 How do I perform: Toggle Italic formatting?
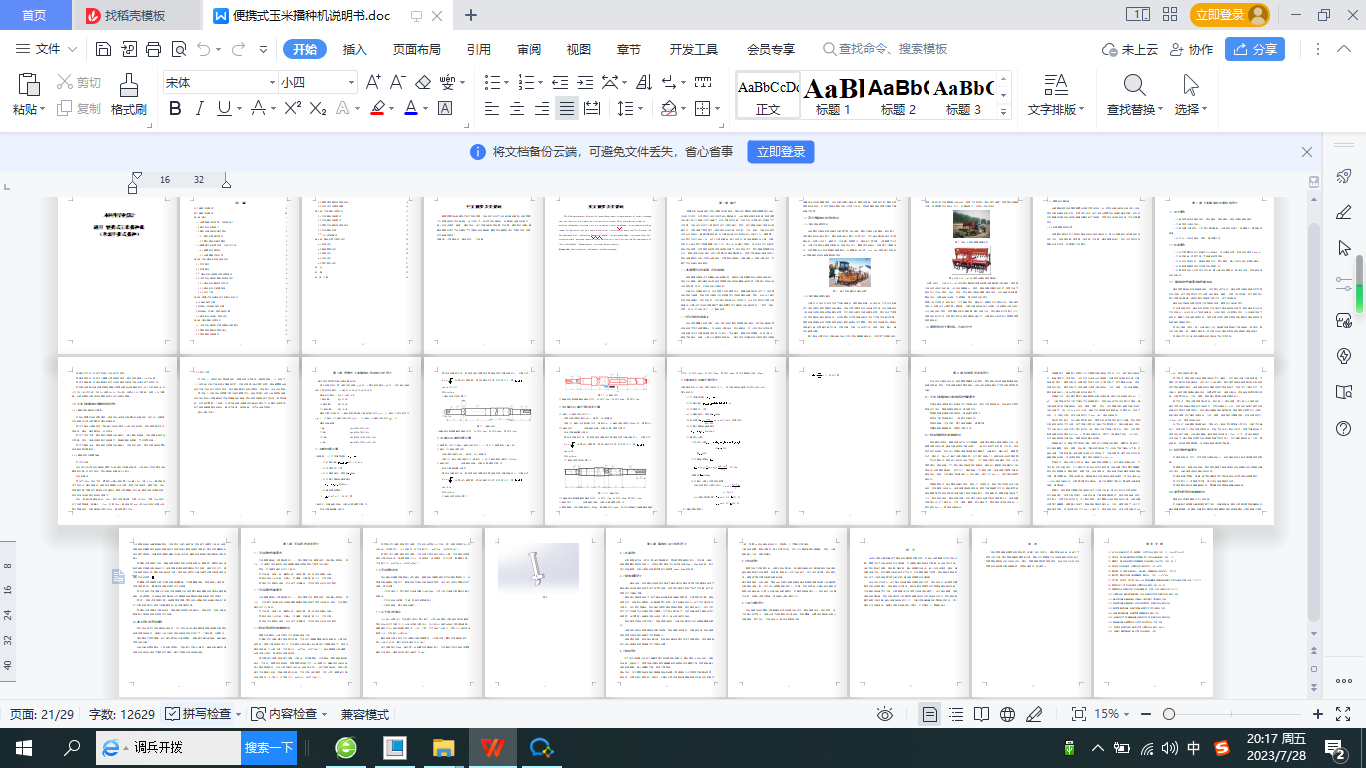point(200,108)
